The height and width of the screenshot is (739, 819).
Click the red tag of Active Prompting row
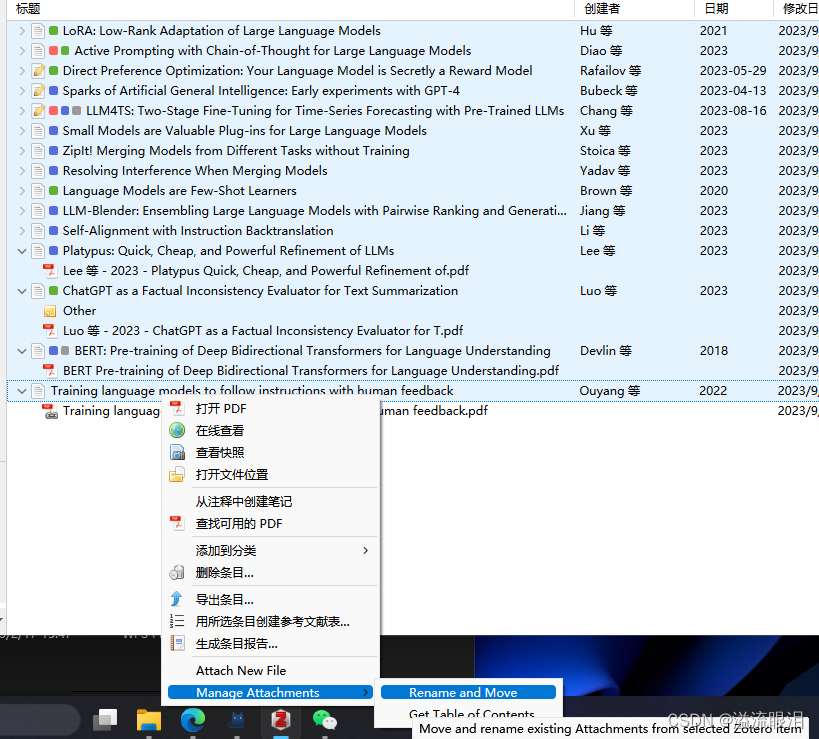point(53,51)
